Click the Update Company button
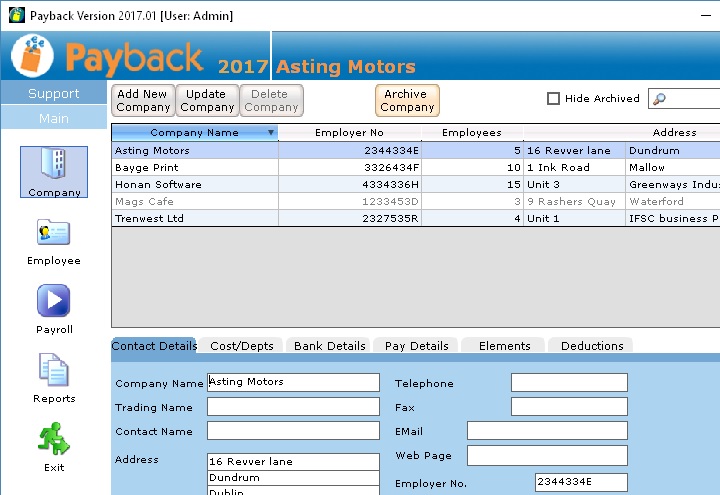The image size is (720, 495). point(207,100)
